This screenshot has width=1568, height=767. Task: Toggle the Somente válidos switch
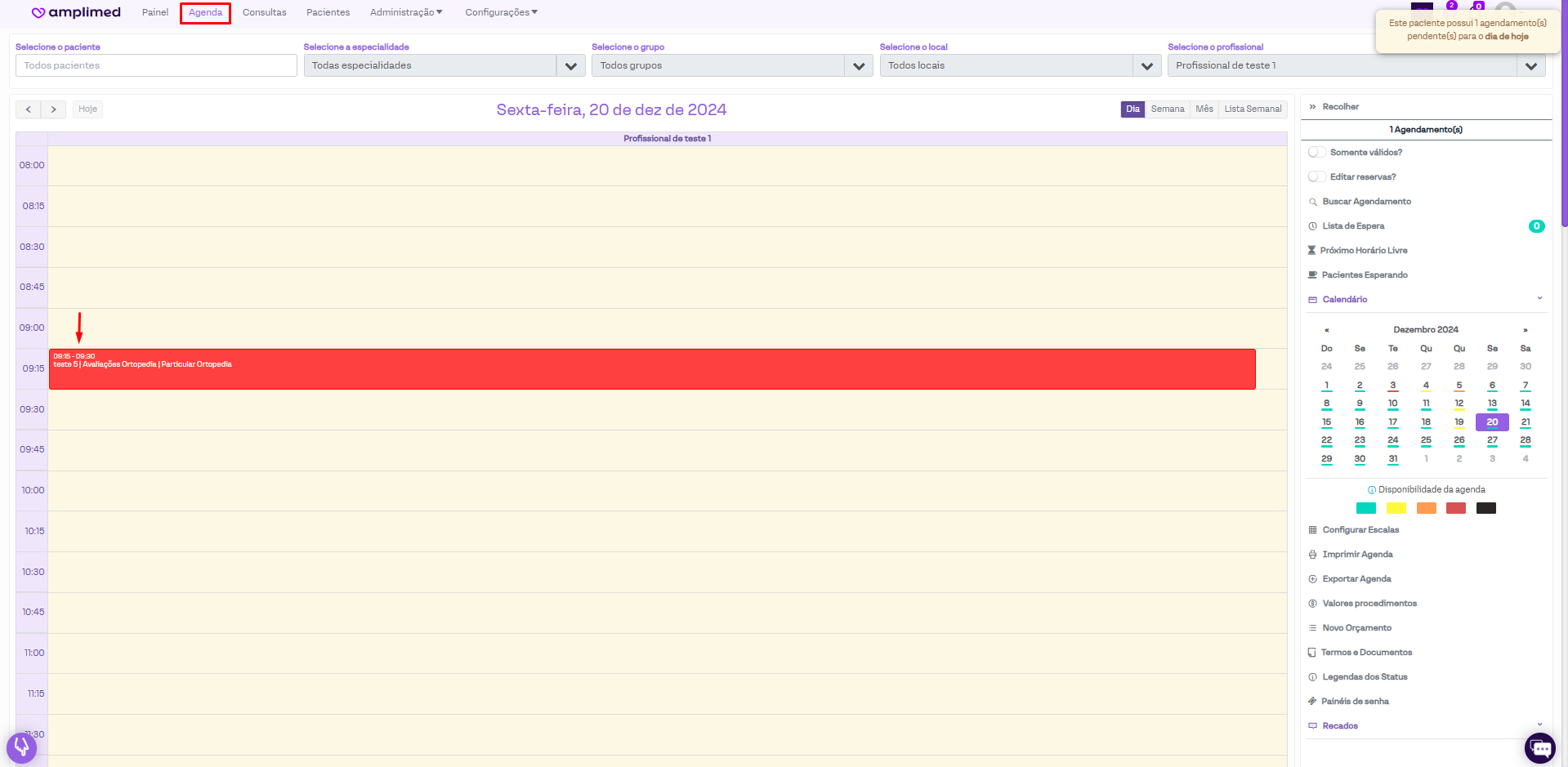[x=1316, y=153]
